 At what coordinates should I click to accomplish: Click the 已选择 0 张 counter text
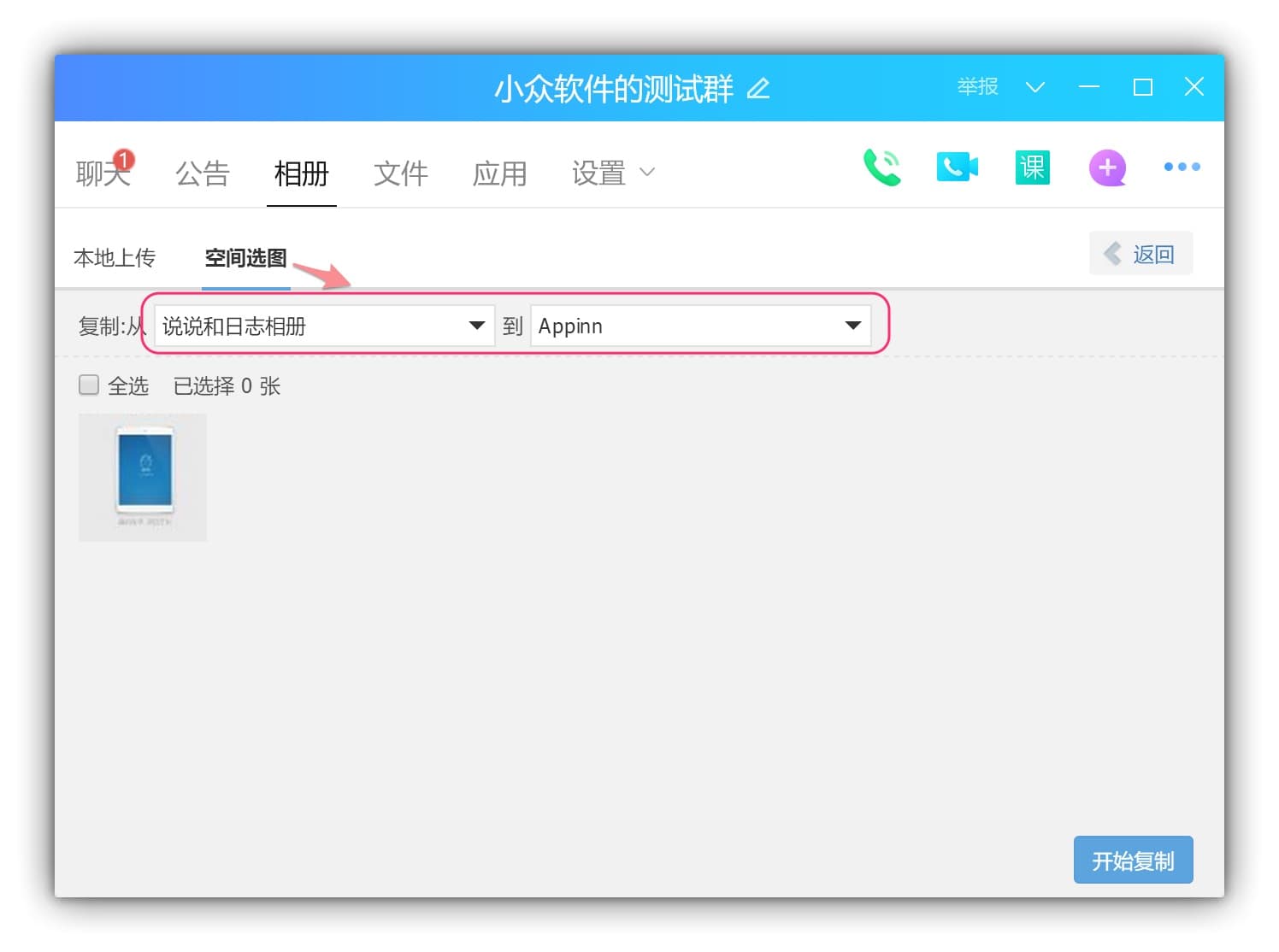point(227,386)
